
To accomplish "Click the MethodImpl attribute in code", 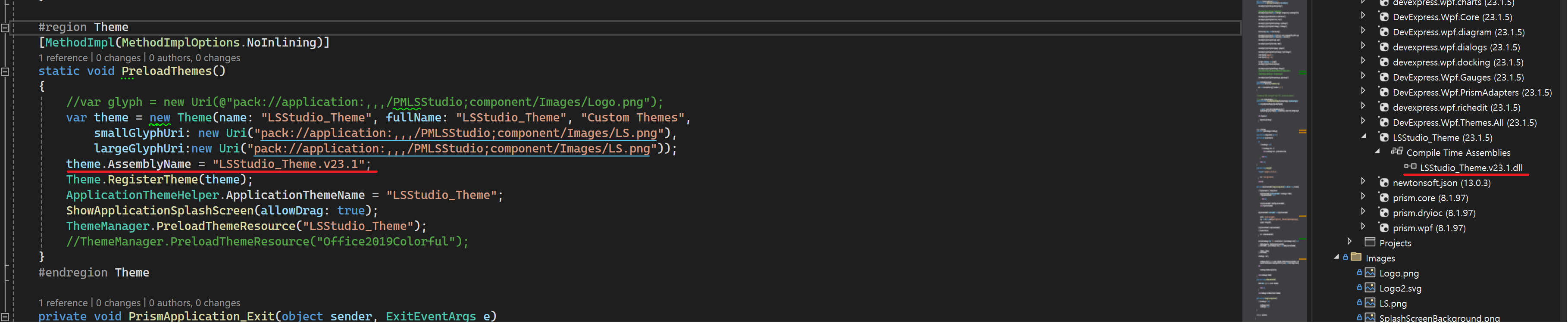I will (x=80, y=43).
